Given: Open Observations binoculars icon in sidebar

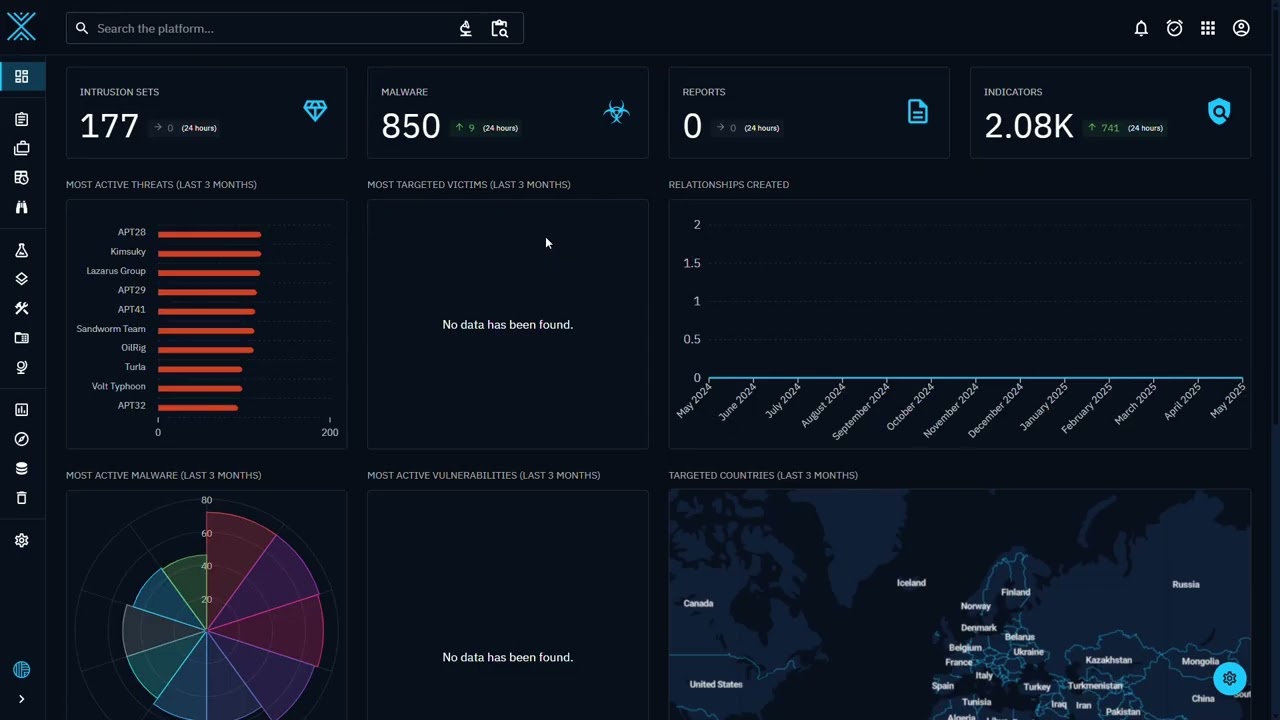Looking at the screenshot, I should pyautogui.click(x=21, y=207).
